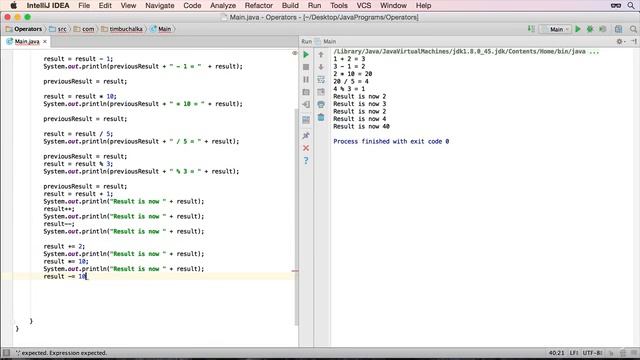Screen dimensions: 640x360
Task: Click the Restore layout icon in the Run panel
Action: coord(306,120)
